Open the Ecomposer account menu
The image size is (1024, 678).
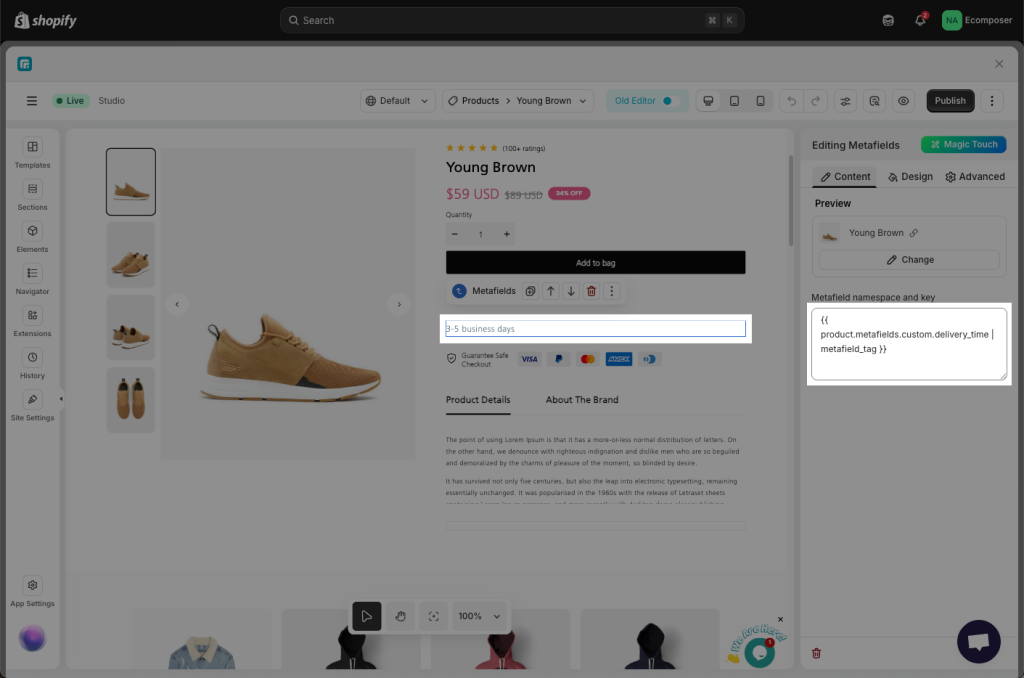click(x=977, y=20)
